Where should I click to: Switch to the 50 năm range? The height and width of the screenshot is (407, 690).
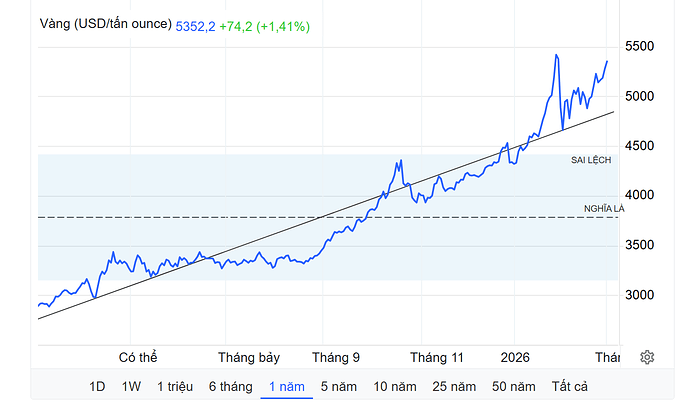[x=514, y=386]
